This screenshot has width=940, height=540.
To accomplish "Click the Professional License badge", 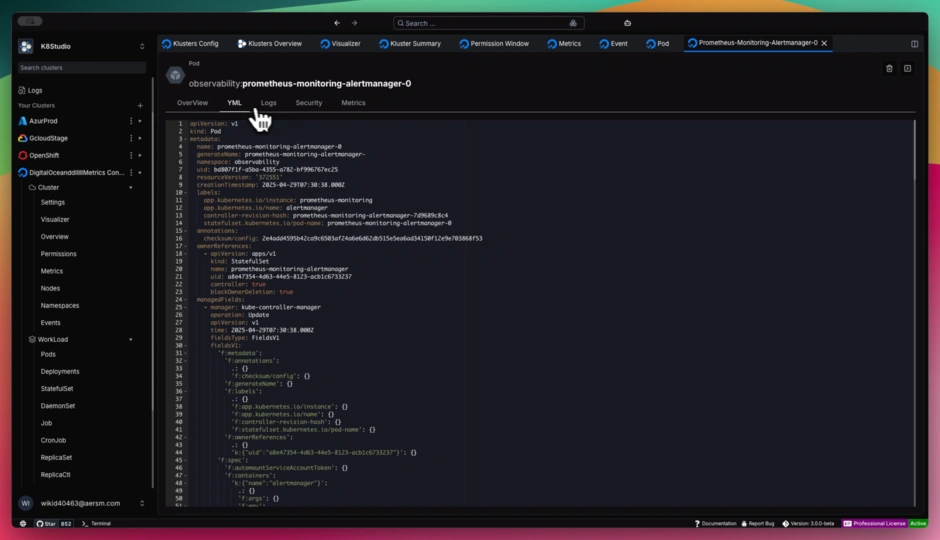I will tap(875, 524).
